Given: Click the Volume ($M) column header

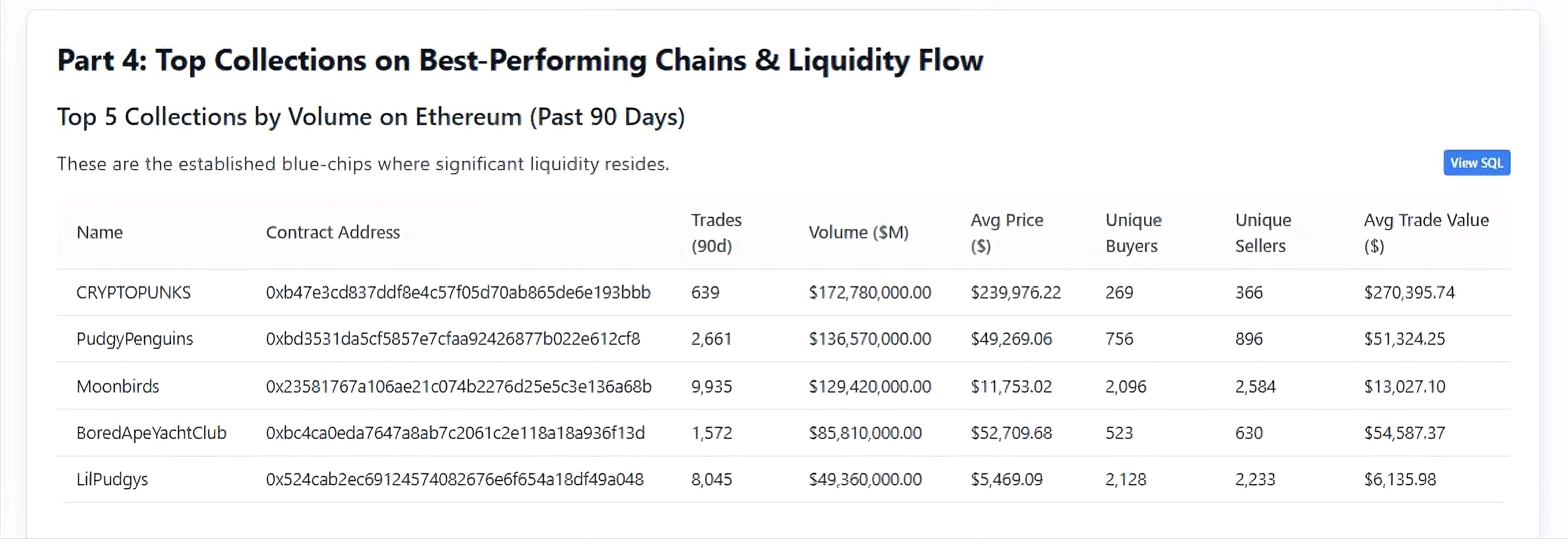Looking at the screenshot, I should pos(858,232).
